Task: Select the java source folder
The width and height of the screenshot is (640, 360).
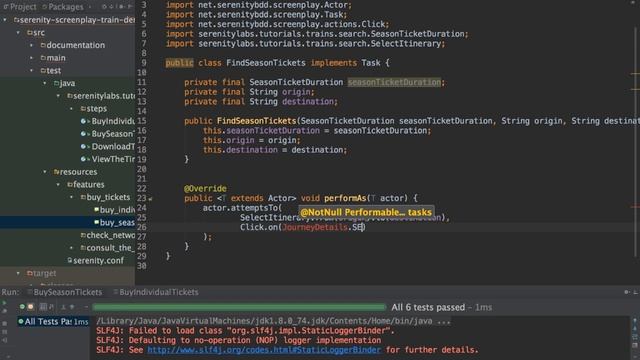Action: tap(64, 83)
